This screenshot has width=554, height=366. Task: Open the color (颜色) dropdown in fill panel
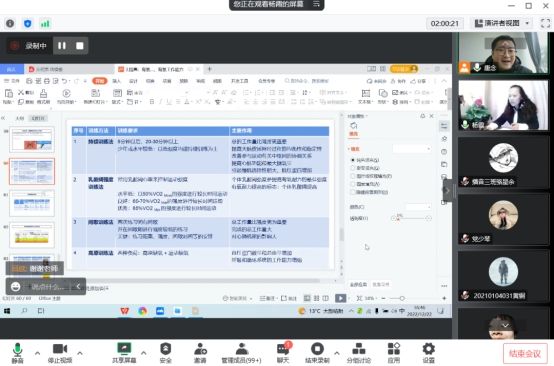[x=419, y=207]
